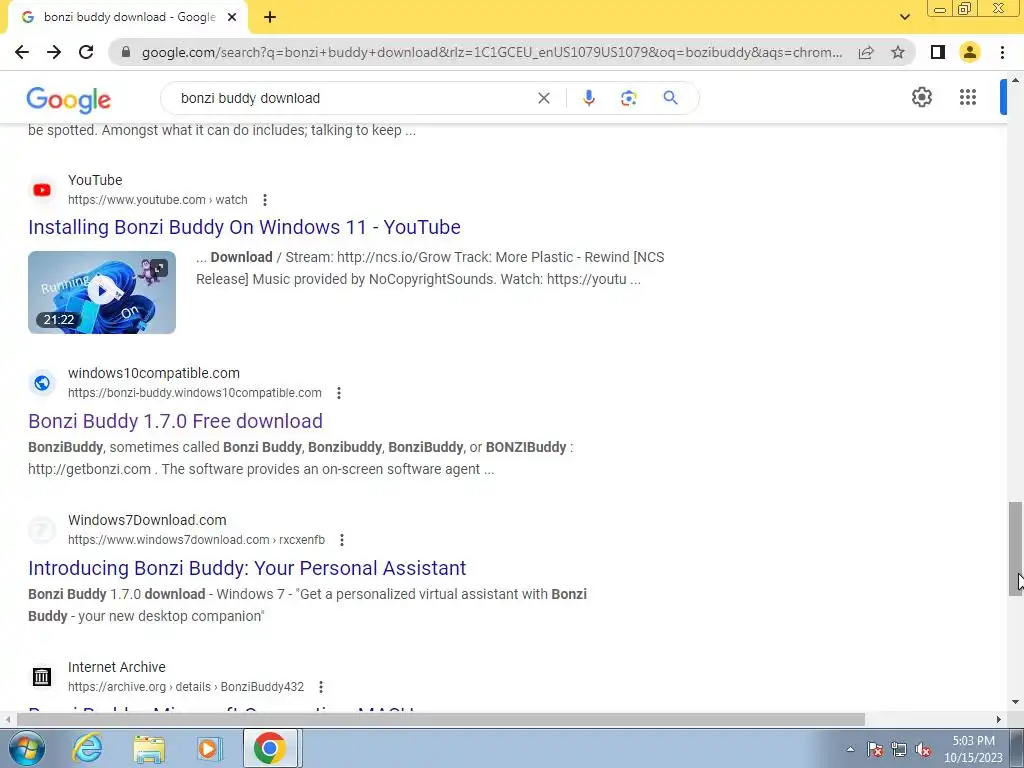Go forward with the browser forward arrow

[54, 52]
